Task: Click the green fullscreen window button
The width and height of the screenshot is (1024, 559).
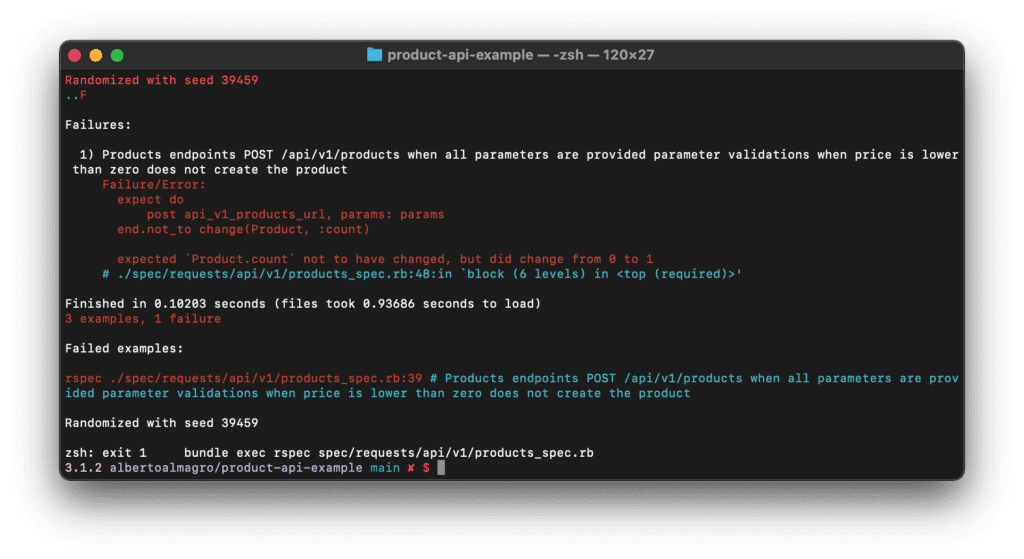Action: coord(118,56)
